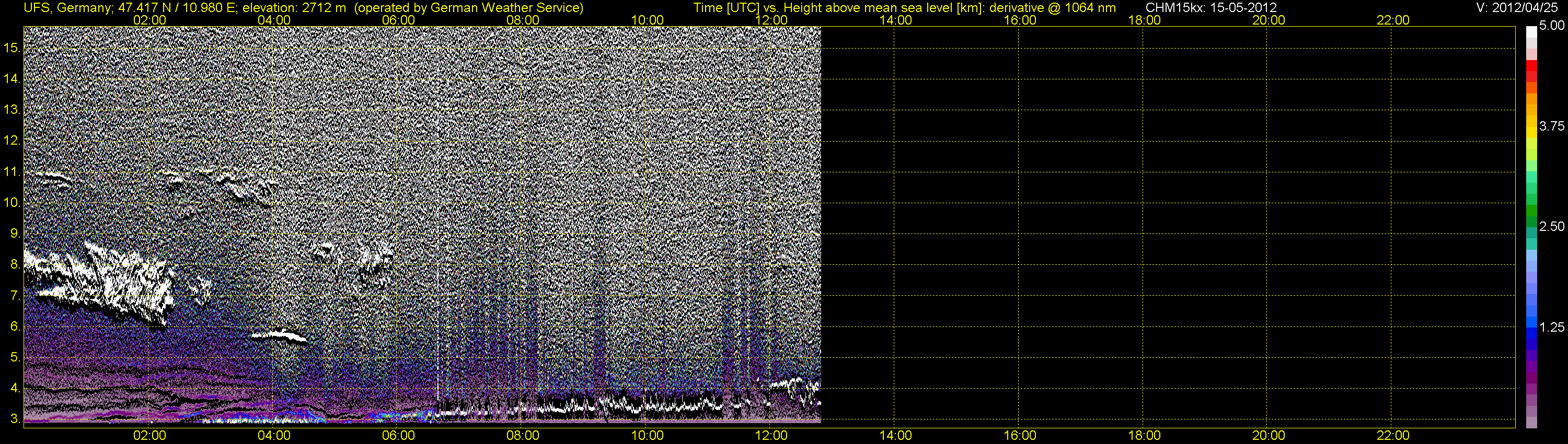
Task: Click the '14.' height axis label
Action: pyautogui.click(x=12, y=78)
